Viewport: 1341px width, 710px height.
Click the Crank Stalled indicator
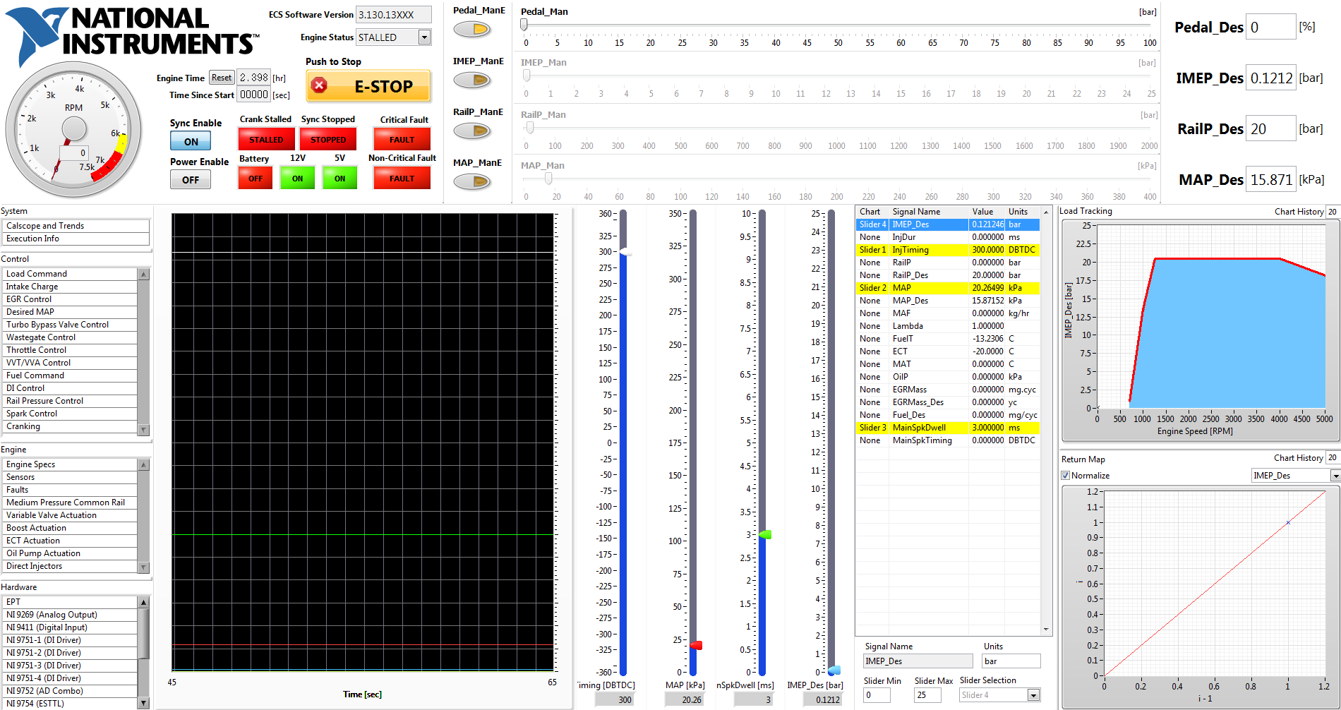click(266, 140)
